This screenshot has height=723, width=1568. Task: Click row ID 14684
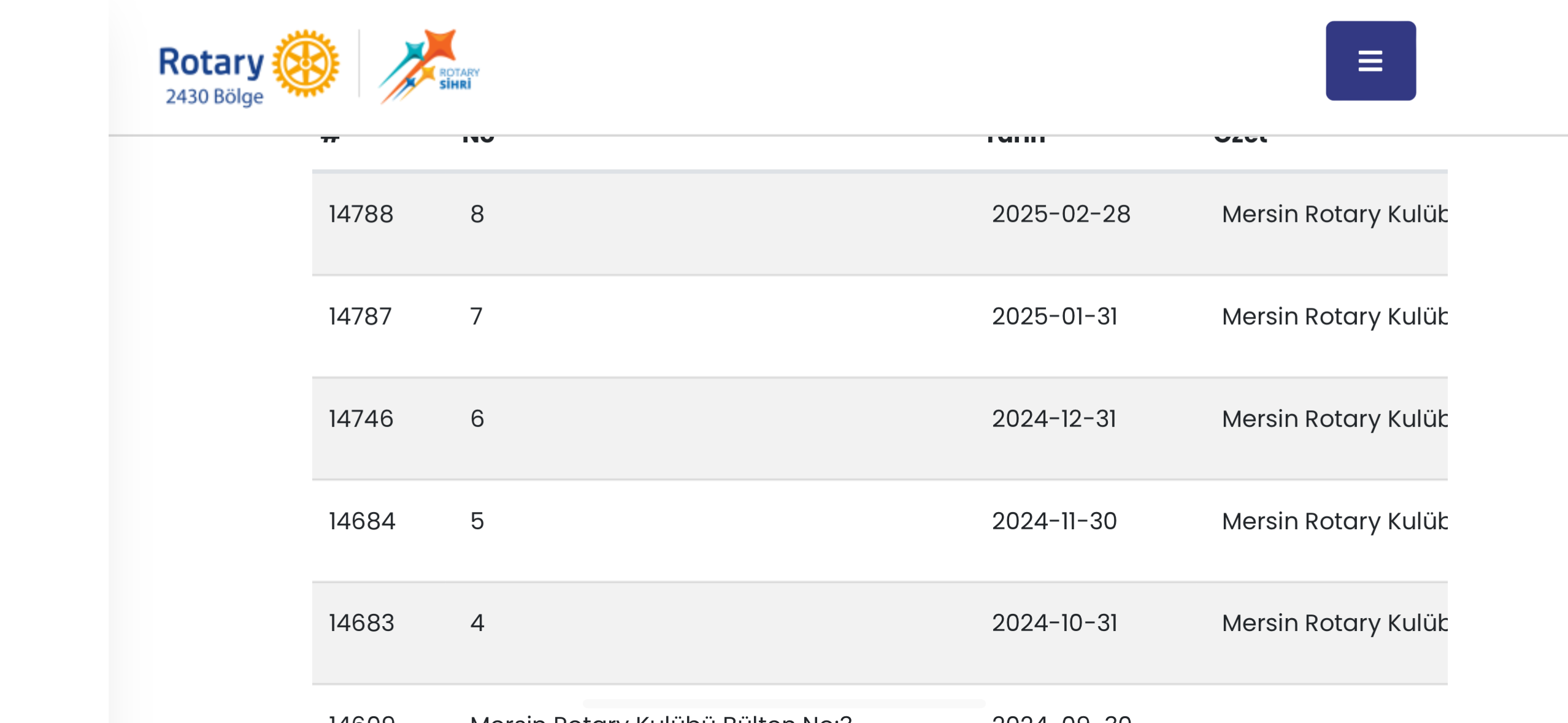[x=362, y=521]
